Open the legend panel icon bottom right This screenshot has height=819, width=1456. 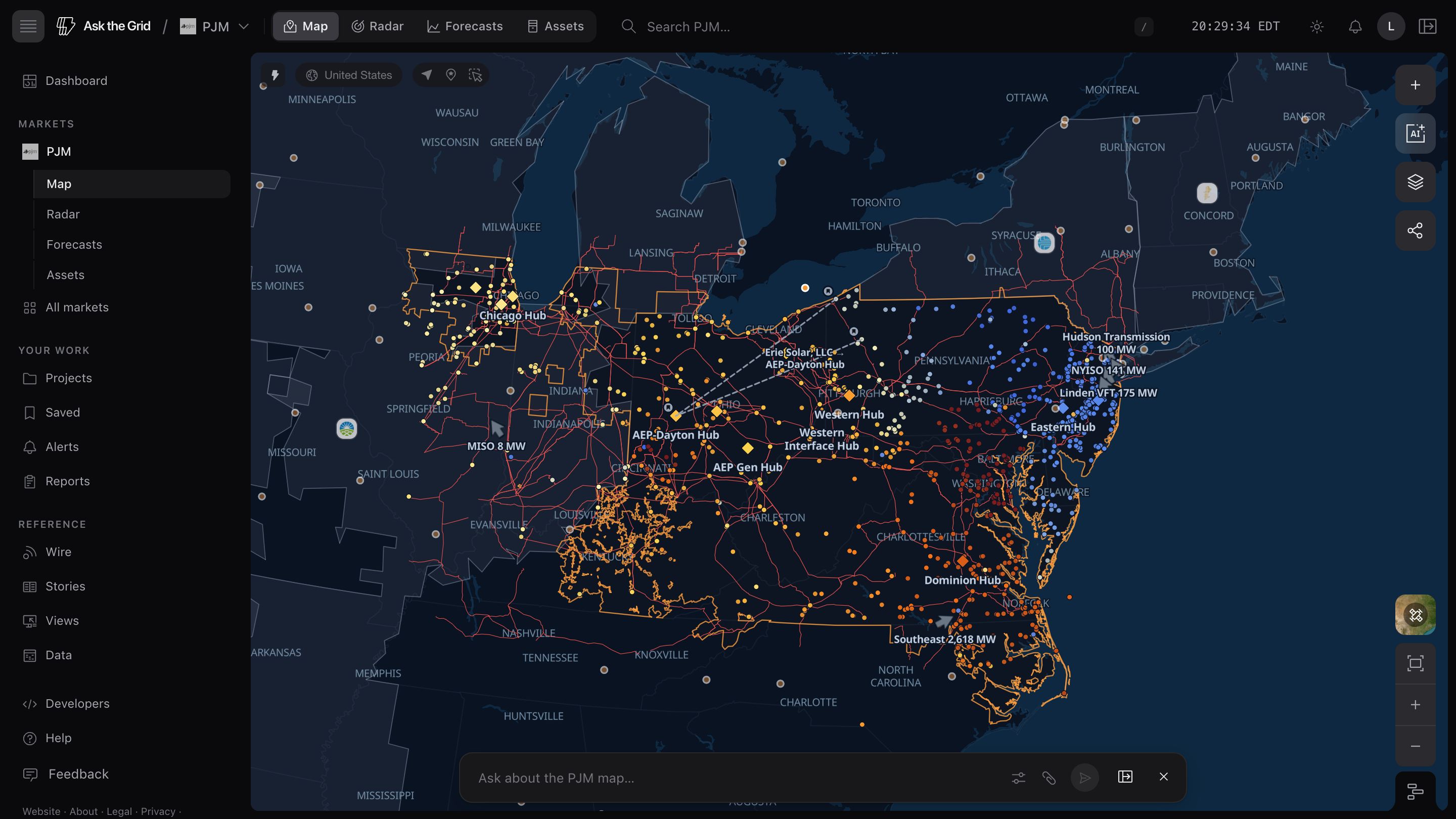(1416, 791)
